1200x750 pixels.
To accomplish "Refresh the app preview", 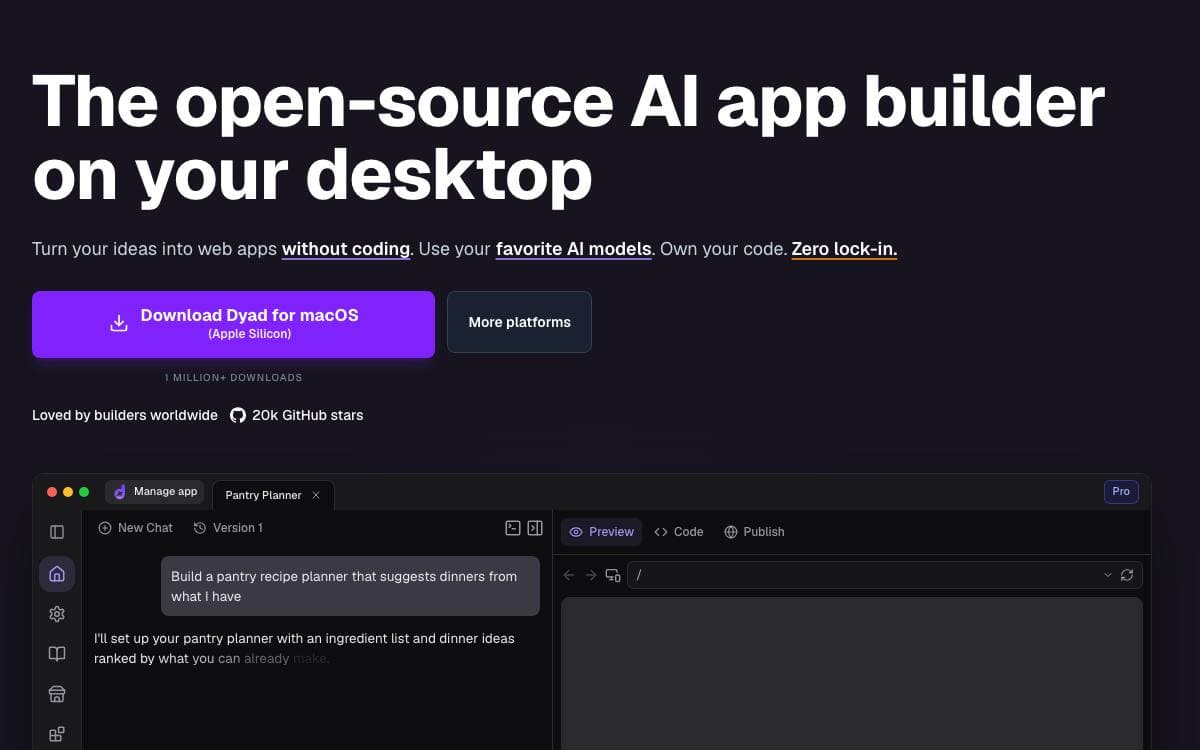I will (1127, 575).
